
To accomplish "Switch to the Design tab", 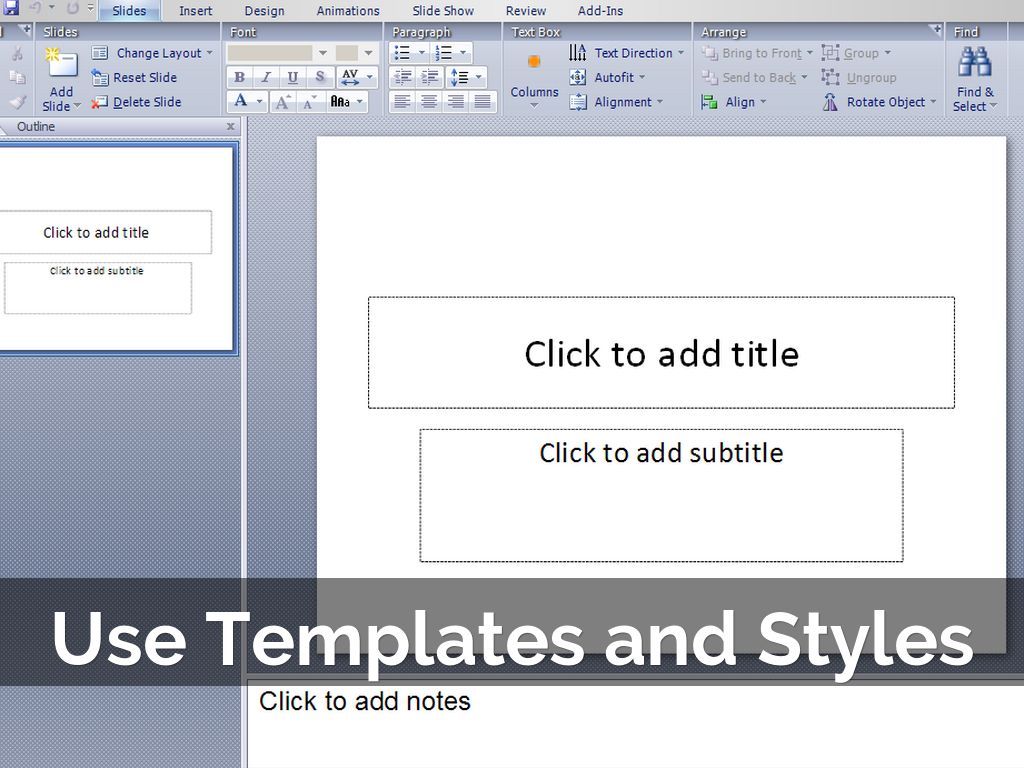I will [264, 11].
